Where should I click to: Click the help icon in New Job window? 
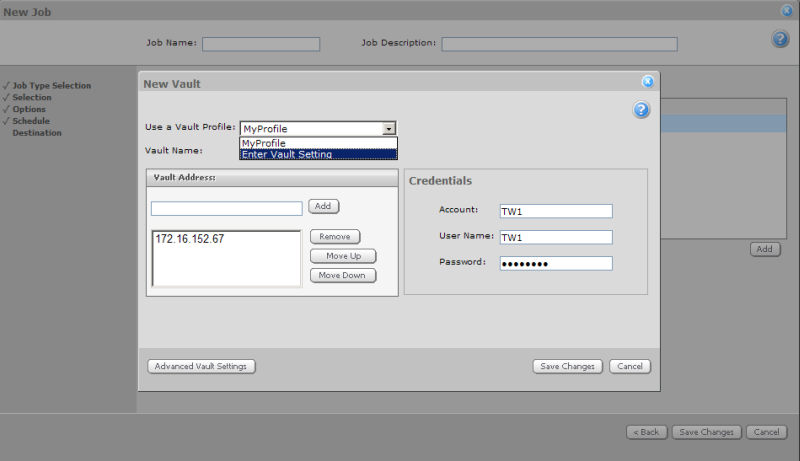tap(781, 39)
